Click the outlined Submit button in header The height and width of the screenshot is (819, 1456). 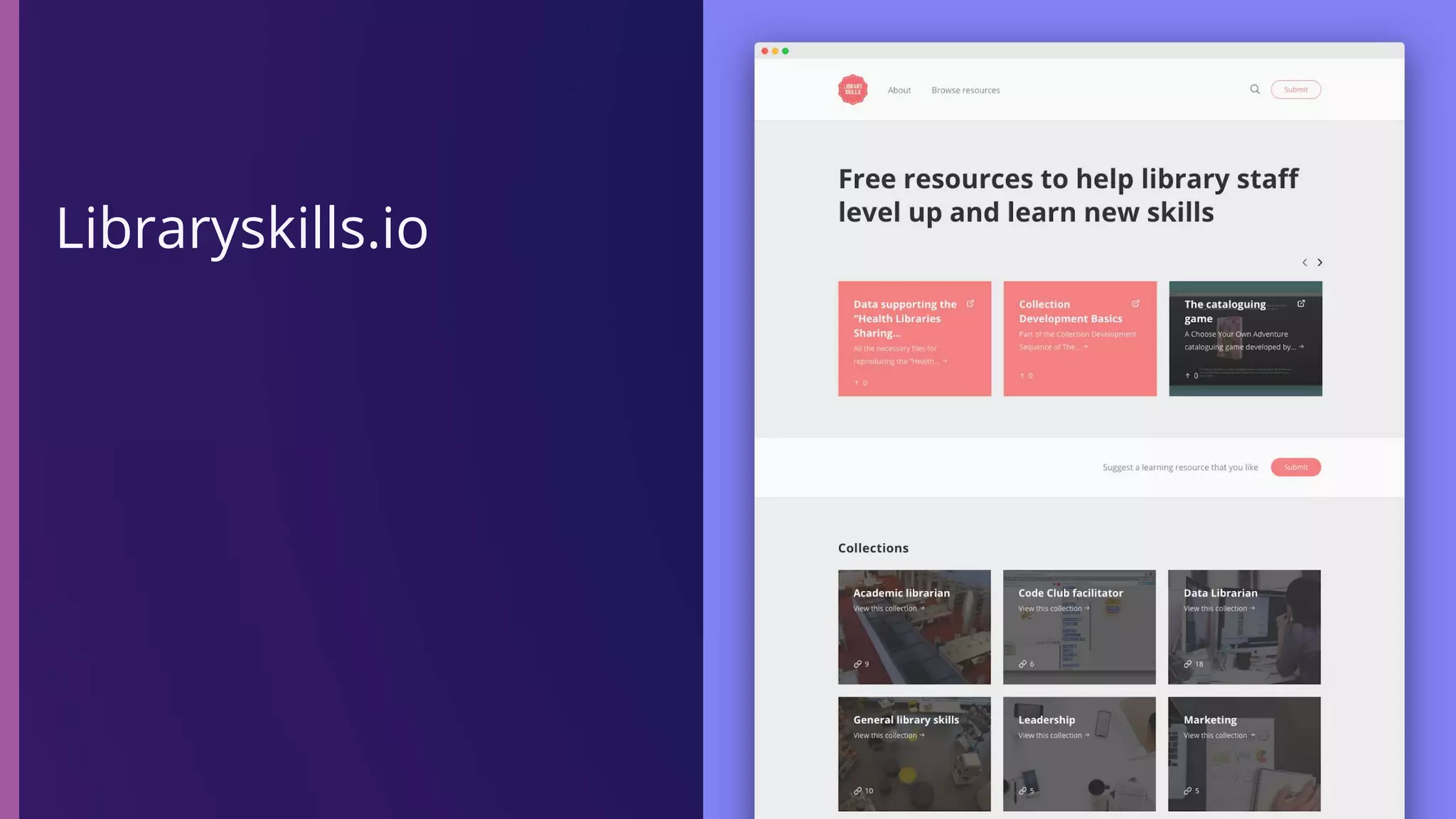[x=1295, y=90]
